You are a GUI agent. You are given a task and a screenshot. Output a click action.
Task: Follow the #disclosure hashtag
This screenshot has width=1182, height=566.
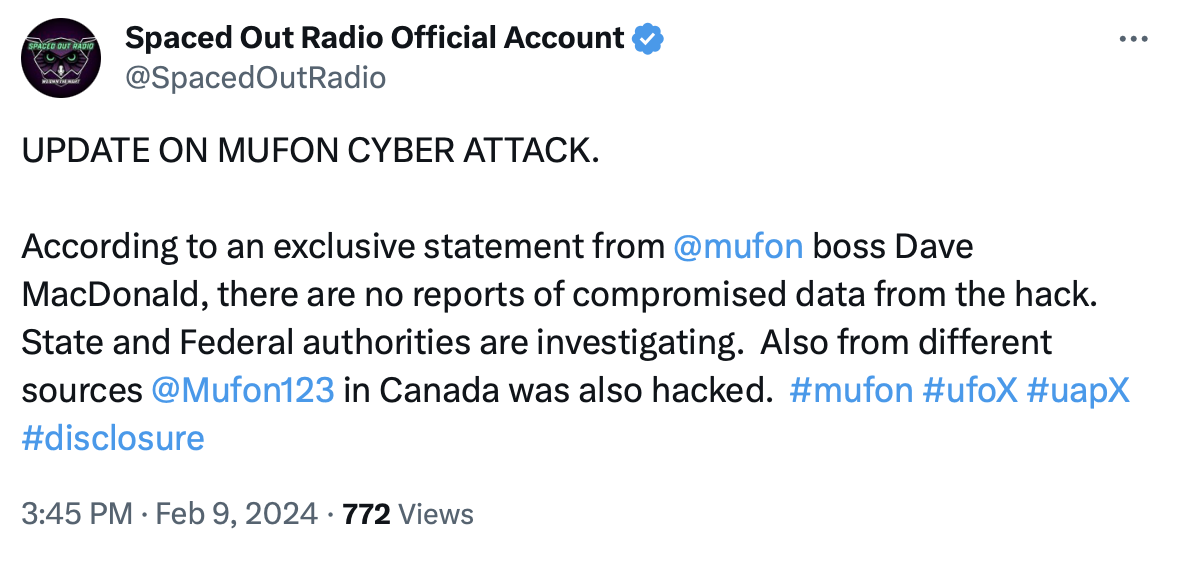tap(113, 438)
